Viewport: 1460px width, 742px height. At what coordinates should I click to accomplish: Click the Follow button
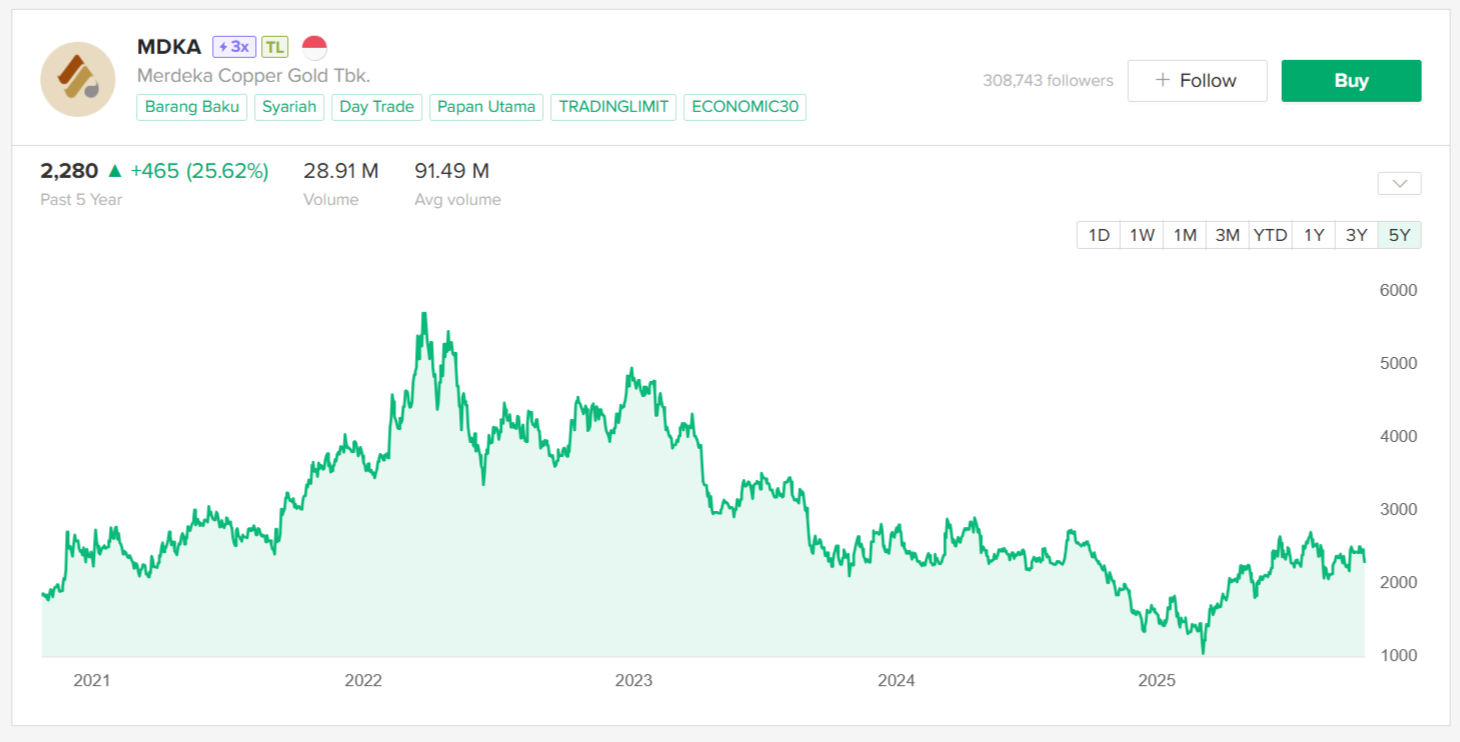pyautogui.click(x=1197, y=81)
